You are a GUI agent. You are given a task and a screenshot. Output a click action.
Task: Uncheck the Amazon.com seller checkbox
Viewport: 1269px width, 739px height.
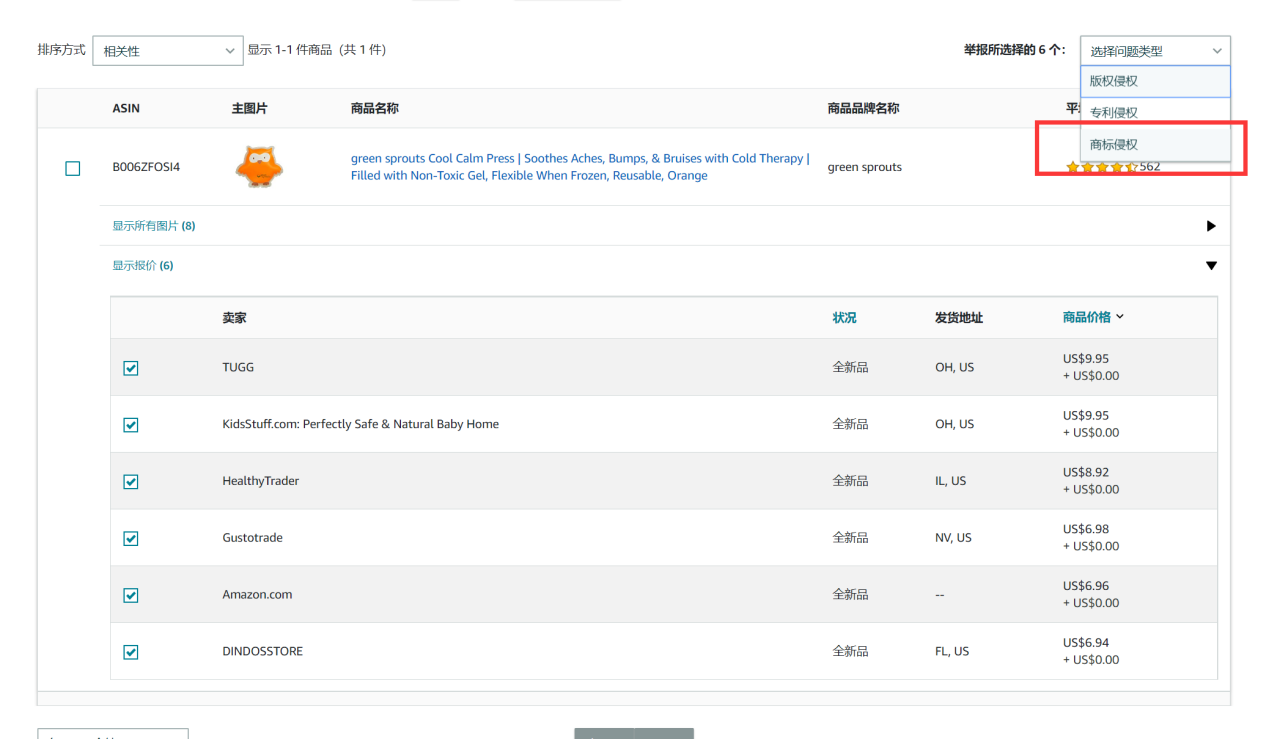(131, 595)
